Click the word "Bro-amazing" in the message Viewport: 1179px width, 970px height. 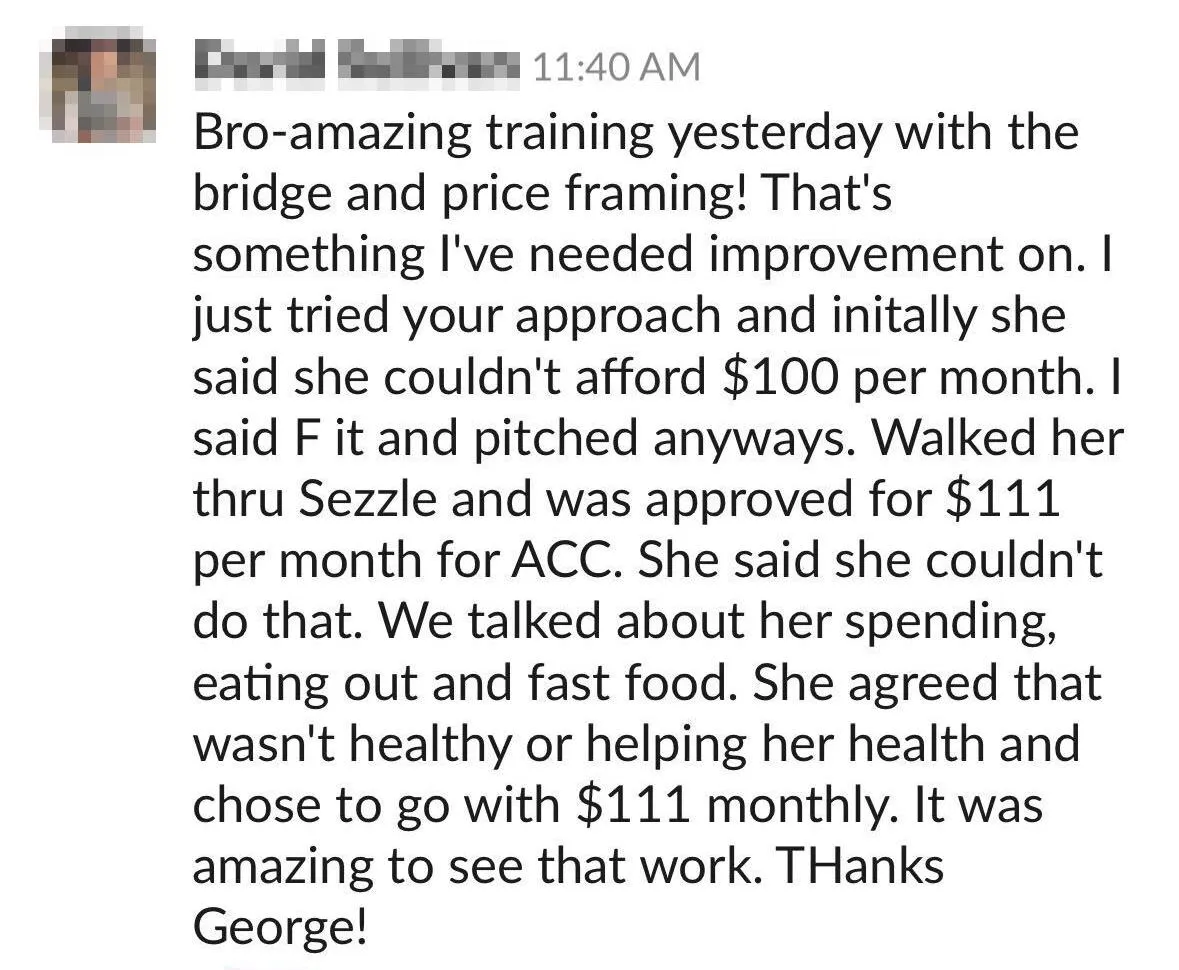click(x=332, y=135)
